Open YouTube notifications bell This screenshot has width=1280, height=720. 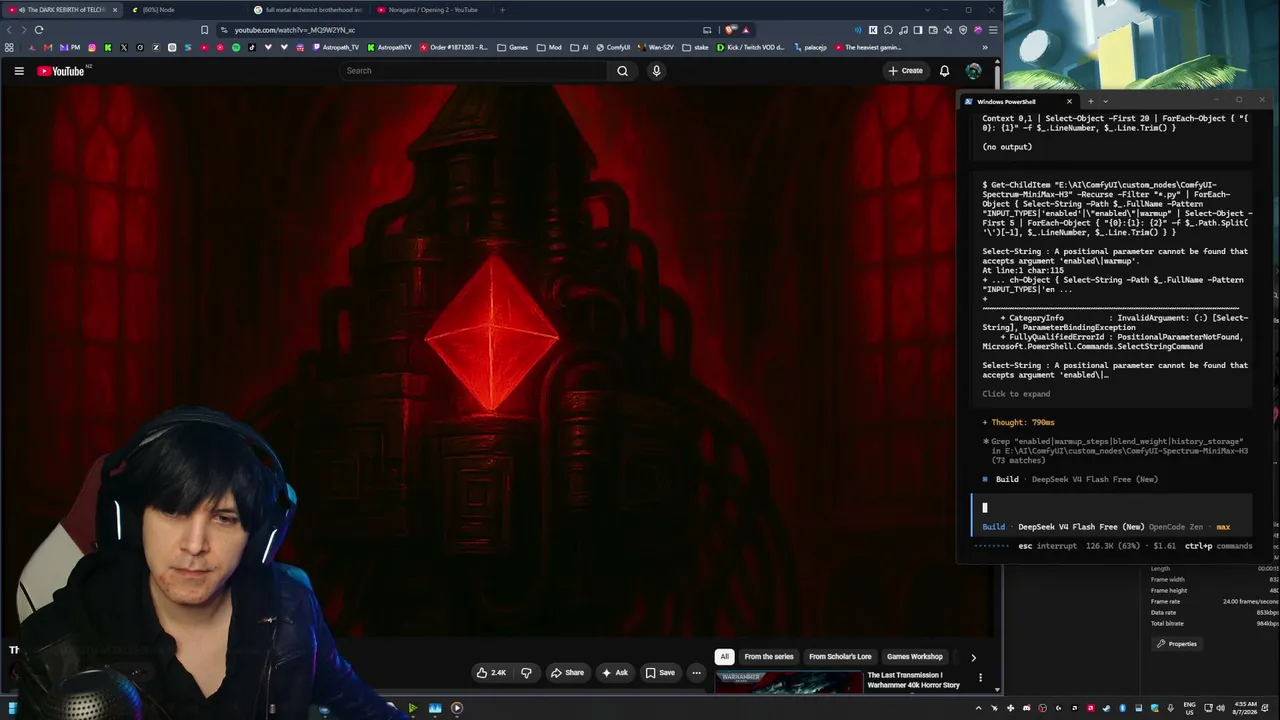pyautogui.click(x=944, y=71)
